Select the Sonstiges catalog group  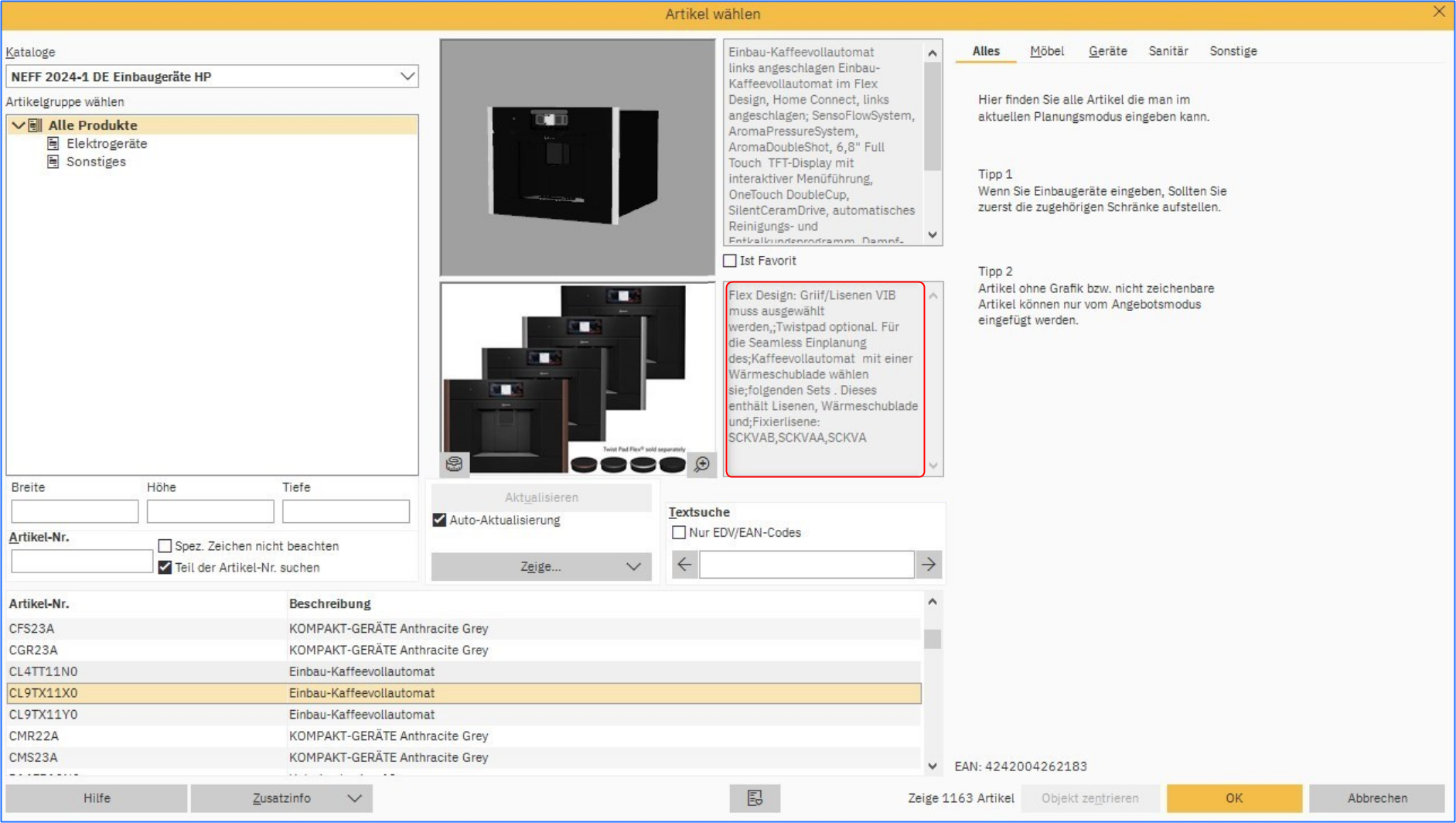(x=96, y=162)
